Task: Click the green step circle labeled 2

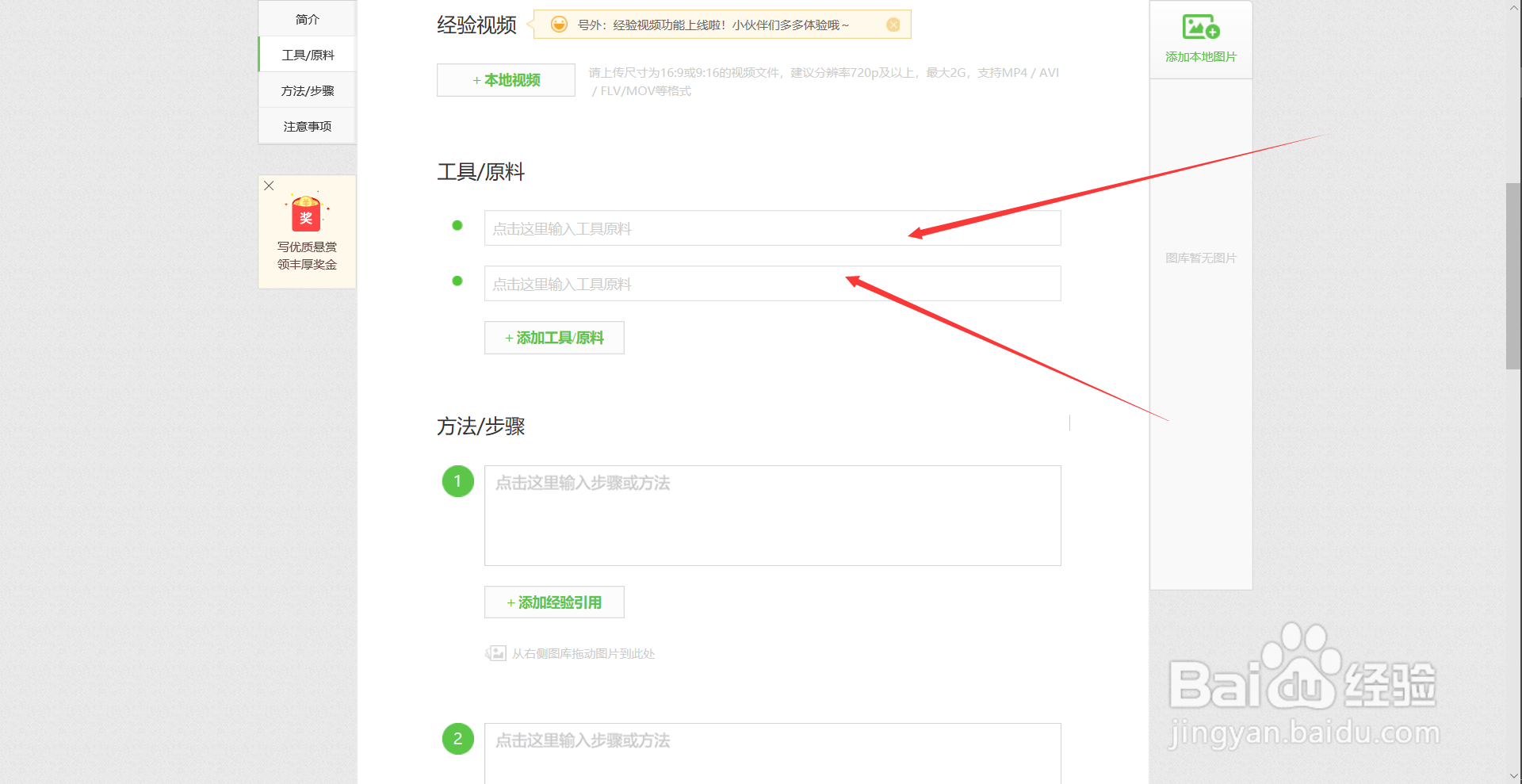Action: 457,739
